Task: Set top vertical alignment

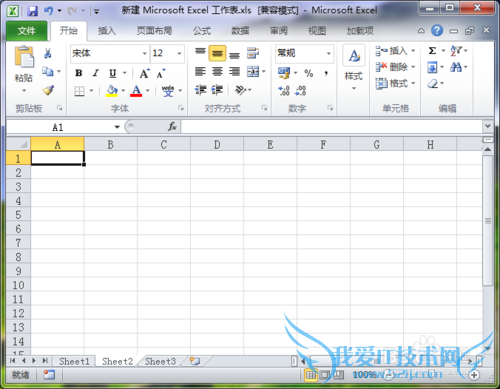Action: (200, 53)
